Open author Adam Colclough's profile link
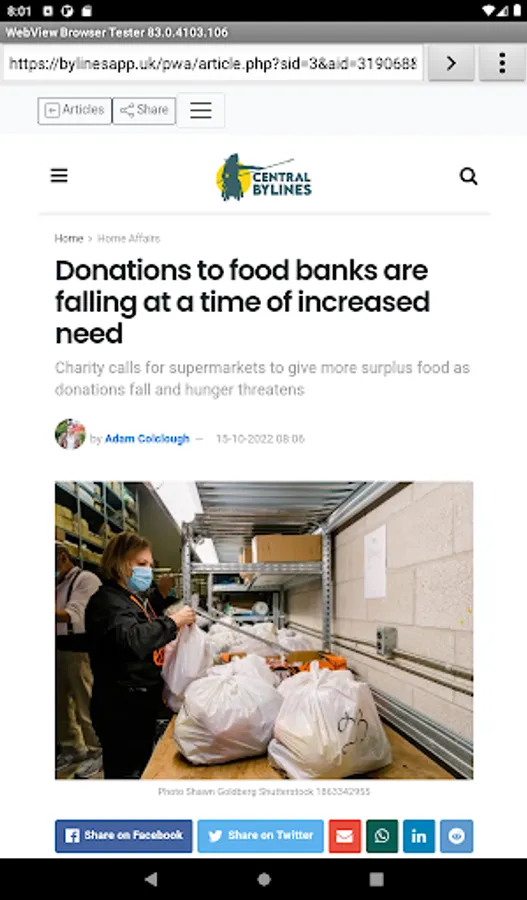This screenshot has width=527, height=900. 147,439
